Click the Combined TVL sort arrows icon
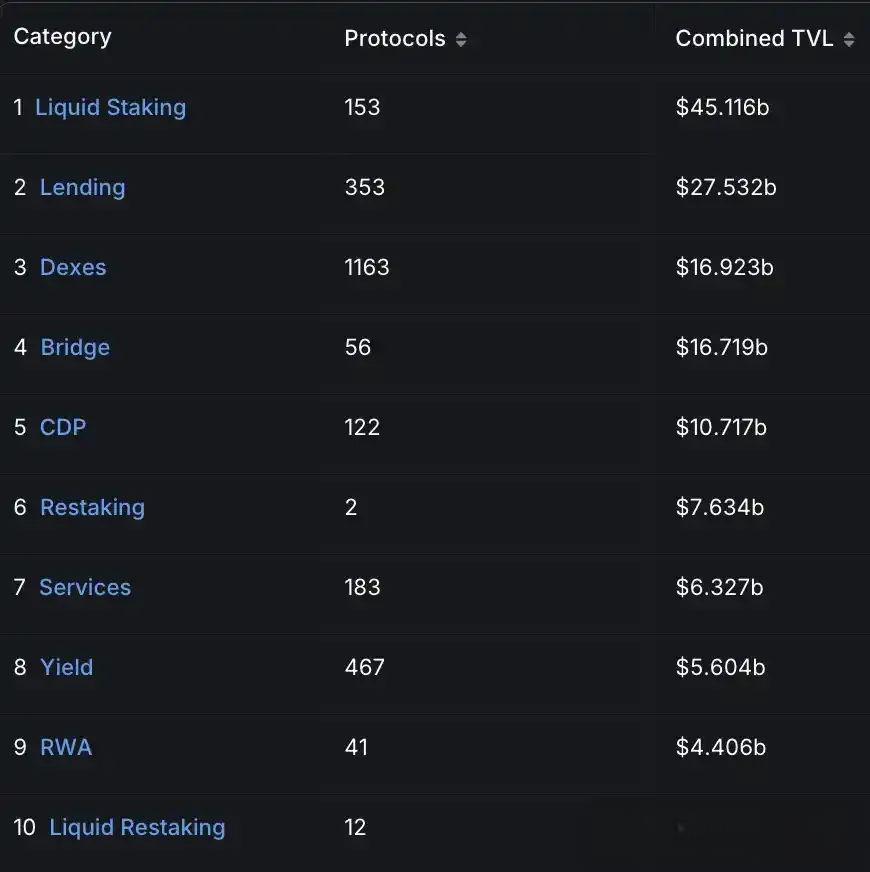Viewport: 870px width, 872px height. [849, 39]
